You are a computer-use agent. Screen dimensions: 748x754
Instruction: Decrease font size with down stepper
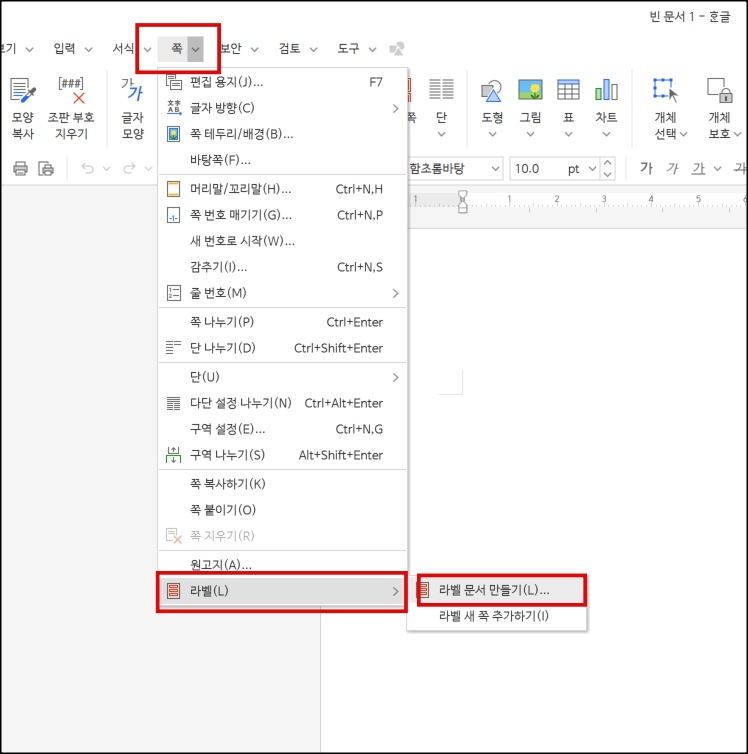click(607, 175)
